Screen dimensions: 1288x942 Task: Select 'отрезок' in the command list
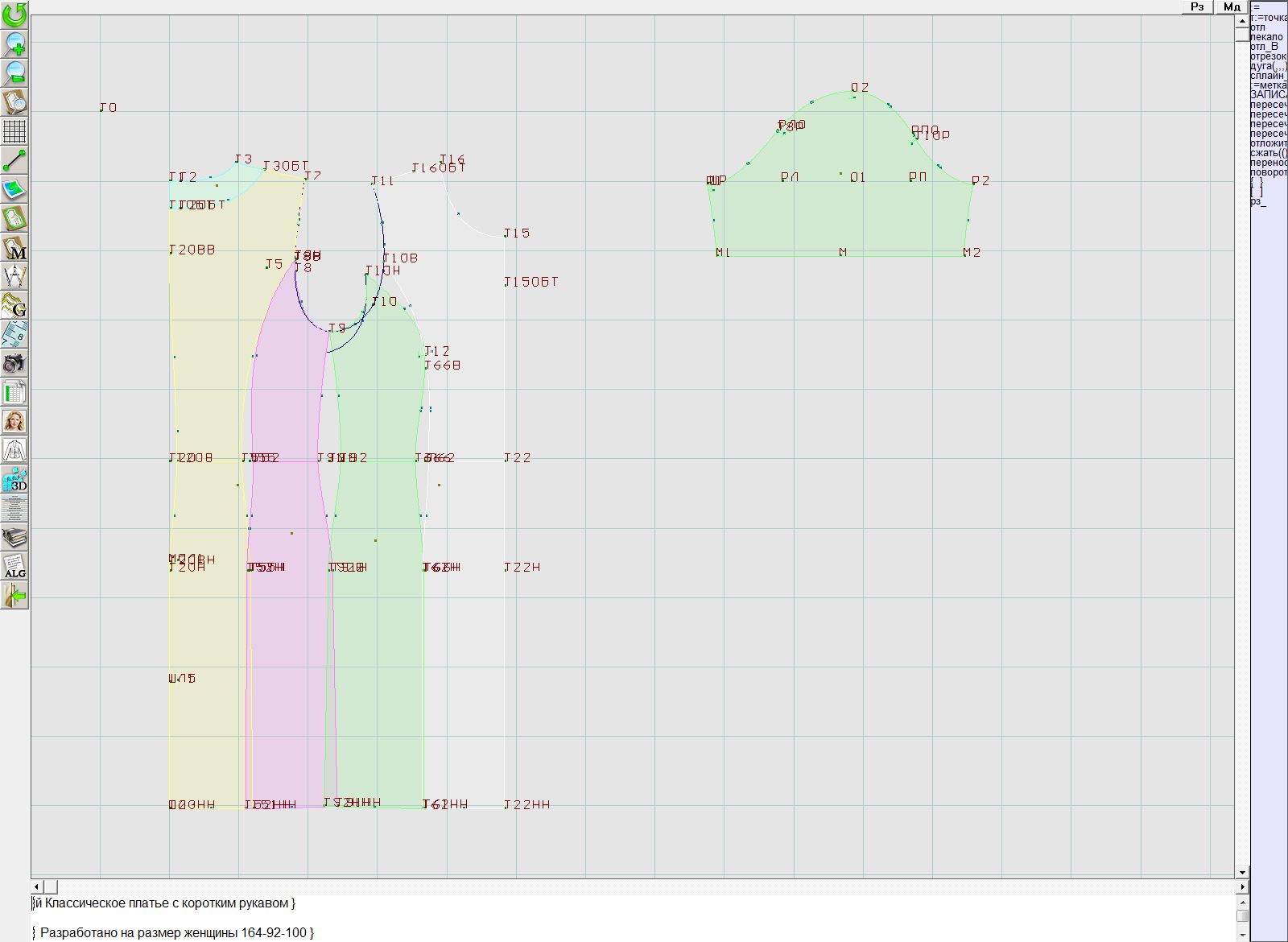point(1268,56)
